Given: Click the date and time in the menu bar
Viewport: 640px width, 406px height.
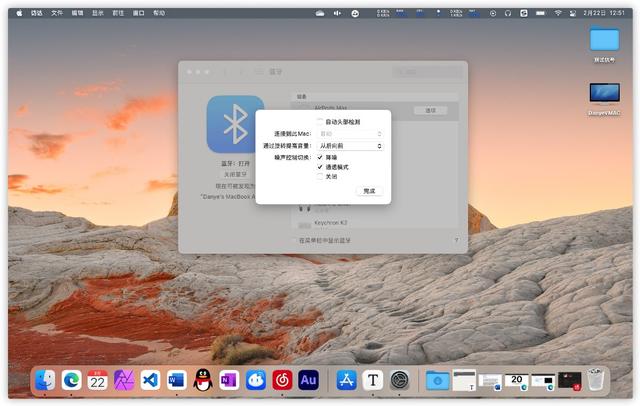Looking at the screenshot, I should tap(604, 13).
